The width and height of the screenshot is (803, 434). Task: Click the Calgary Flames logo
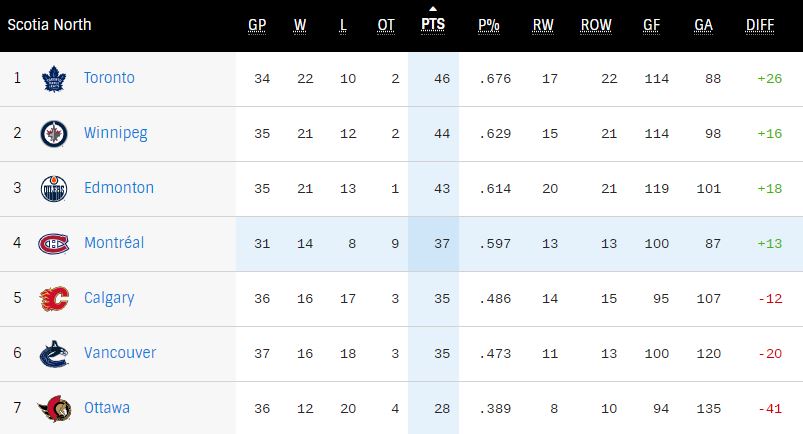click(x=53, y=298)
